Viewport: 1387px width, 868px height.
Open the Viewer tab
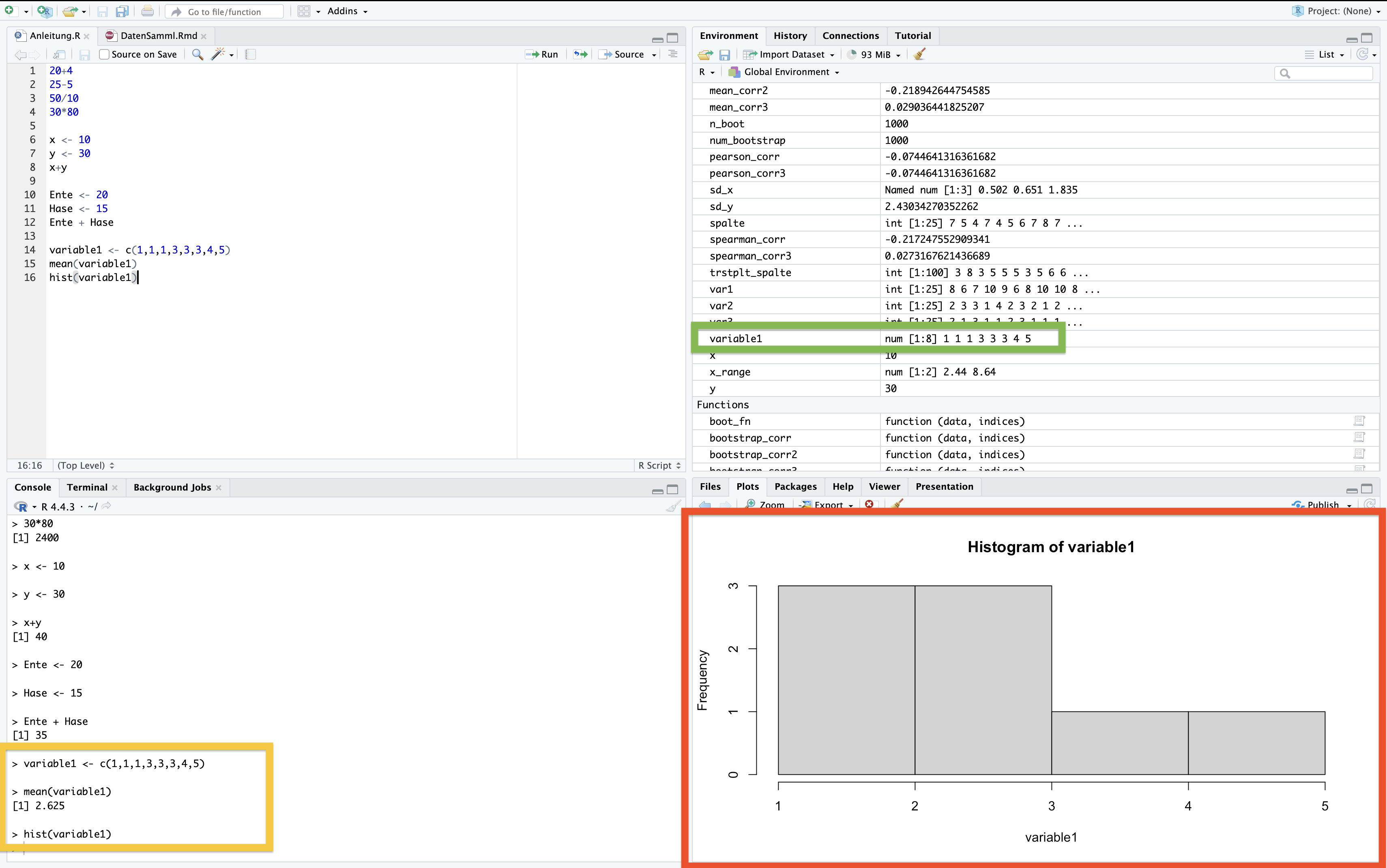click(x=884, y=486)
